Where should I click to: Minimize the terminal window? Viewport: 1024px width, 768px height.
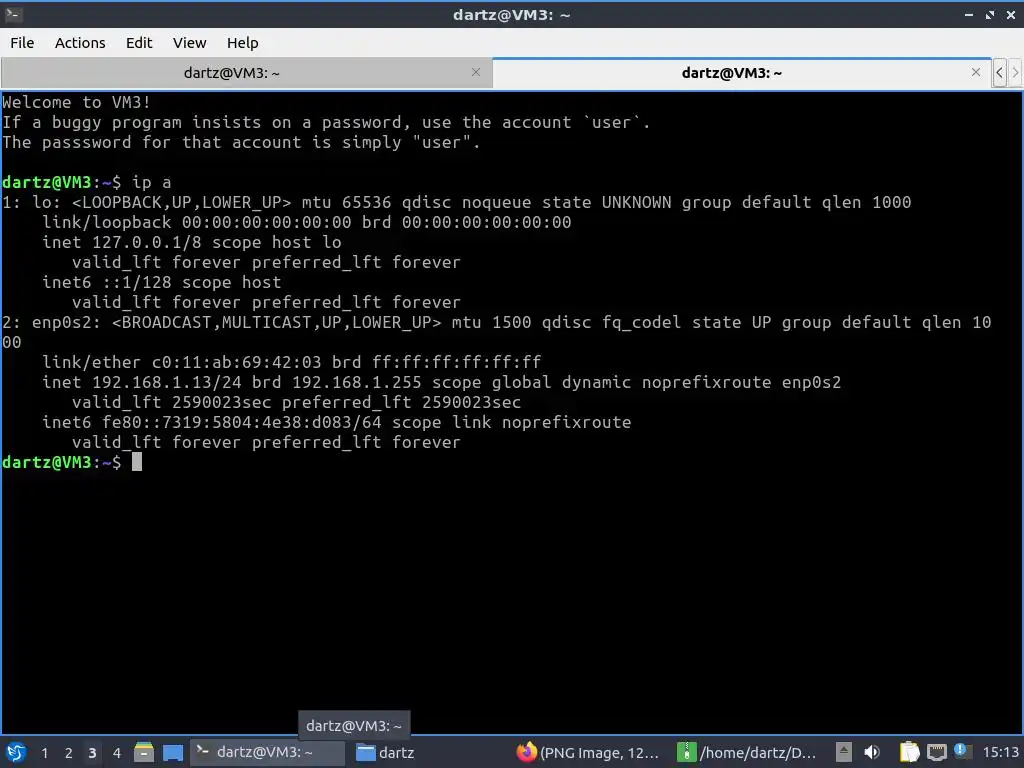[969, 14]
